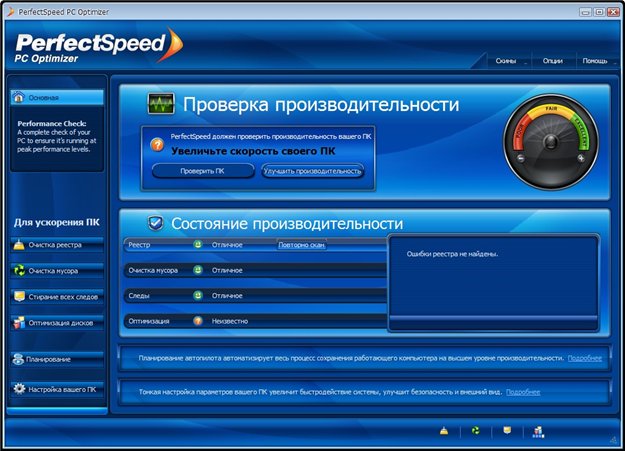This screenshot has width=625, height=451.
Task: Open Оптимизация дисков from sidebar
Action: click(x=57, y=323)
